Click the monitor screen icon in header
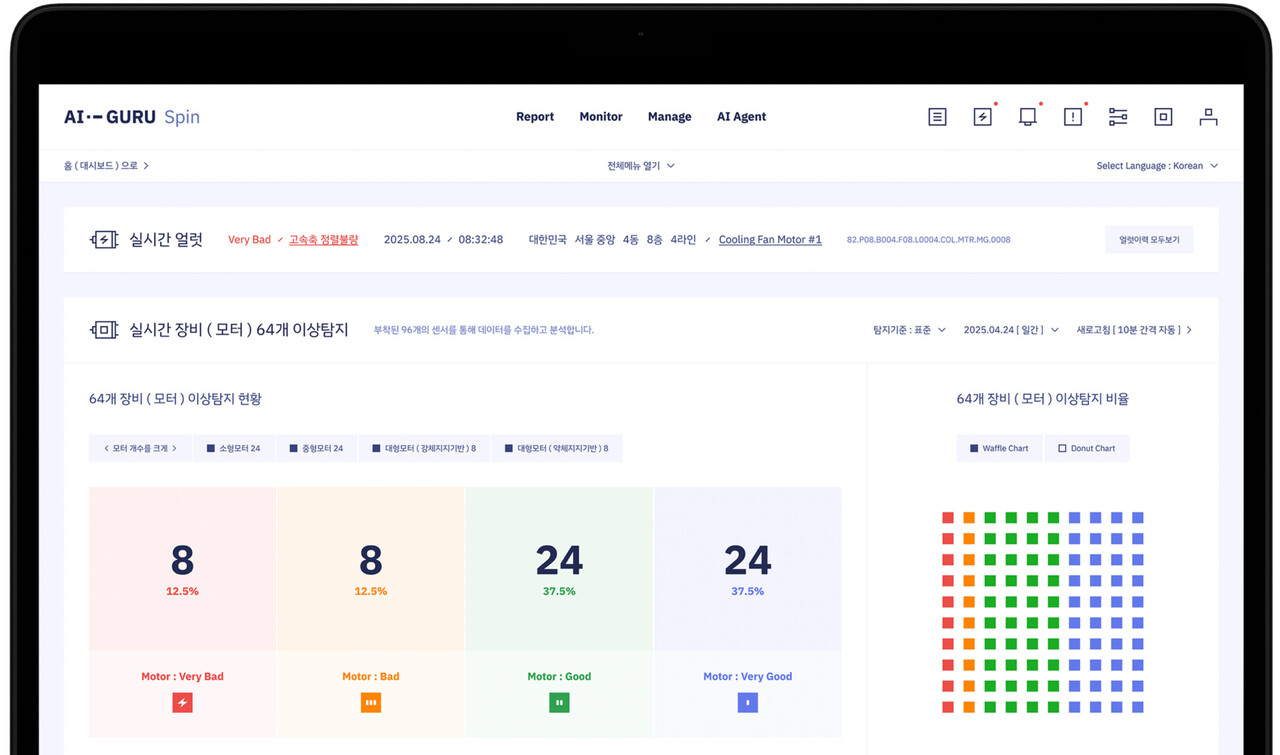1280x755 pixels. click(x=1027, y=117)
